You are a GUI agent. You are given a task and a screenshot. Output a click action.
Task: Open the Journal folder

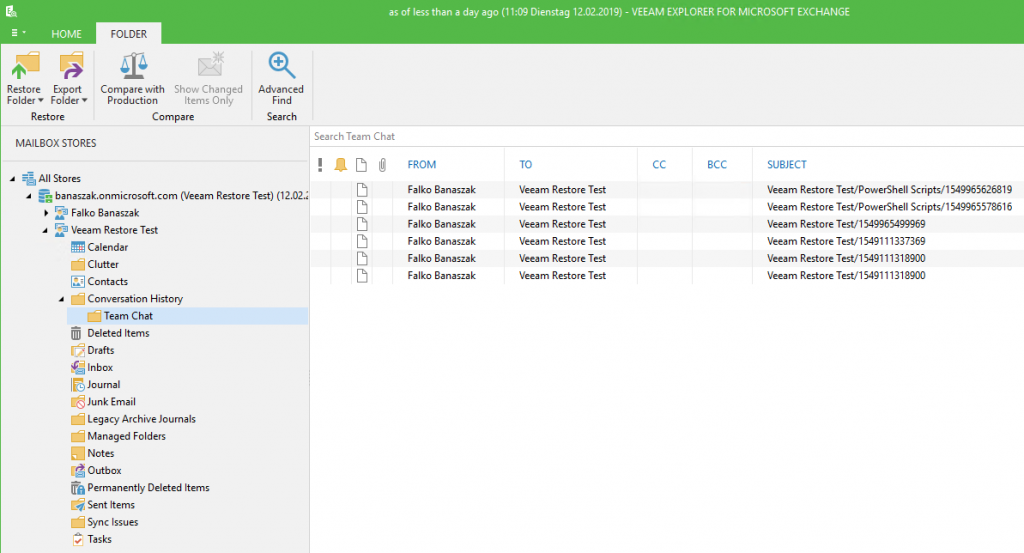click(95, 385)
